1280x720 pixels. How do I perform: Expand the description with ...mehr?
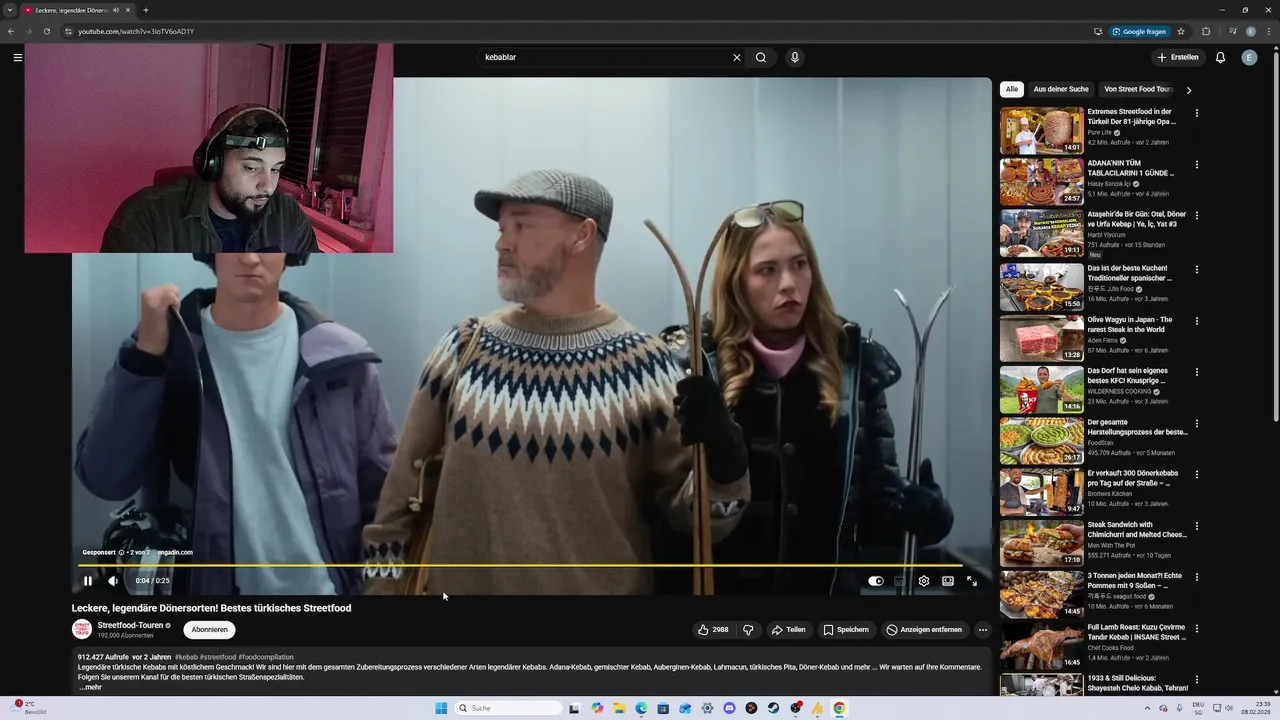click(90, 687)
